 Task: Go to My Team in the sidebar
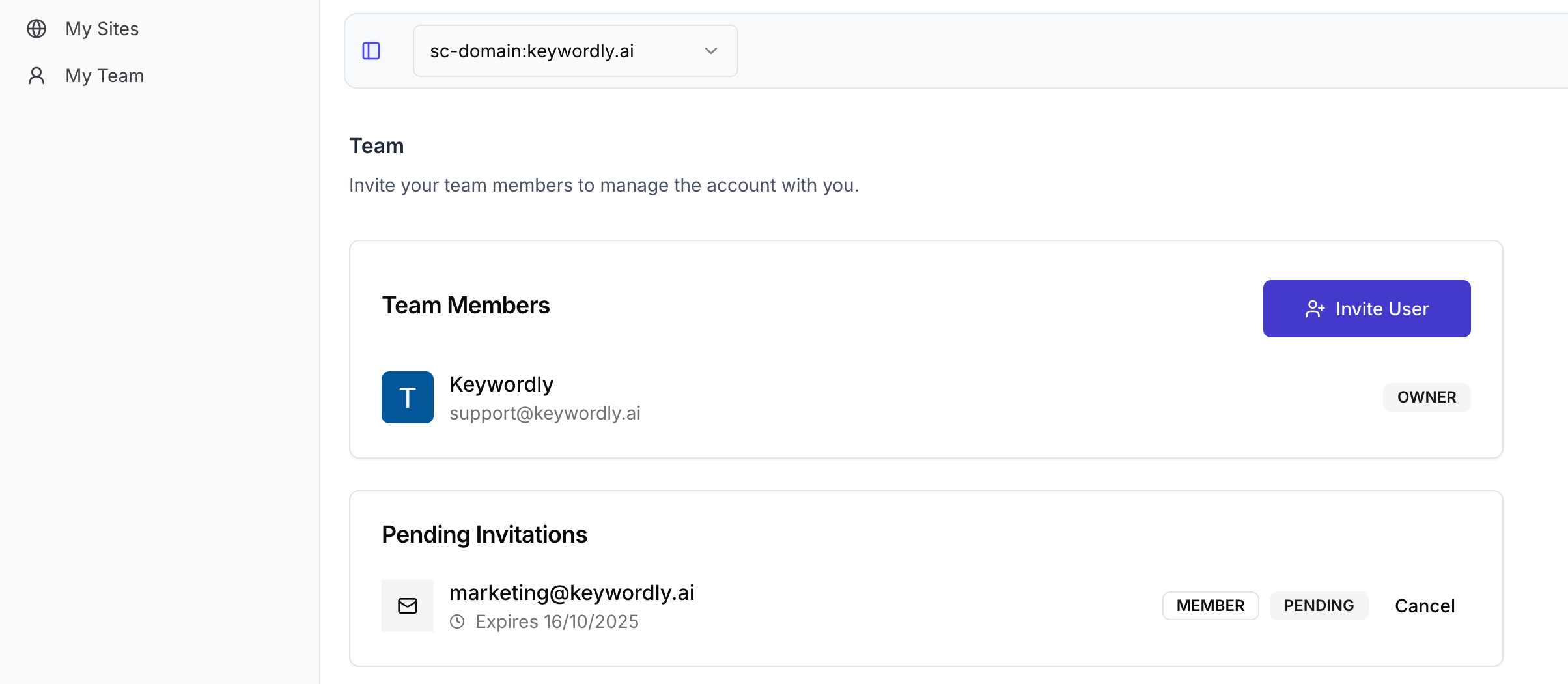pyautogui.click(x=105, y=76)
